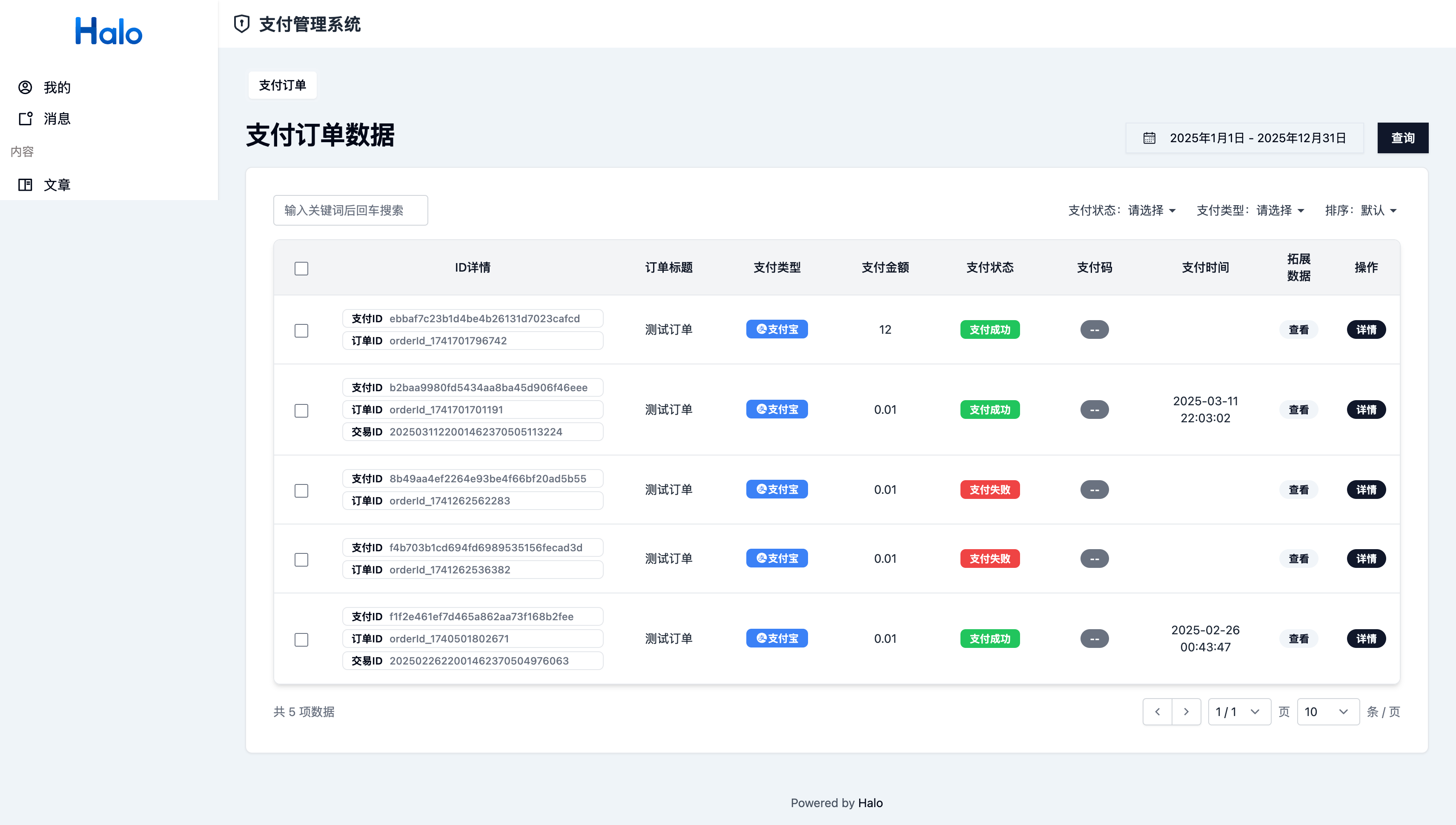
Task: Toggle the select-all checkbox in table header
Action: point(301,268)
